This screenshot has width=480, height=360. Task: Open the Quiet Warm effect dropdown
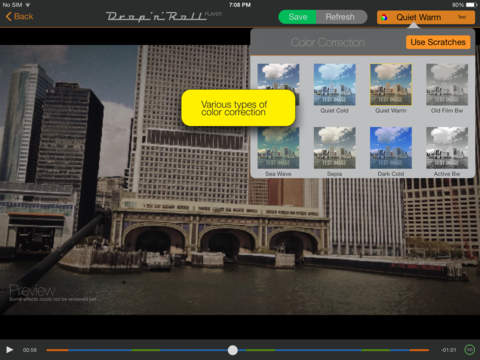tap(426, 17)
